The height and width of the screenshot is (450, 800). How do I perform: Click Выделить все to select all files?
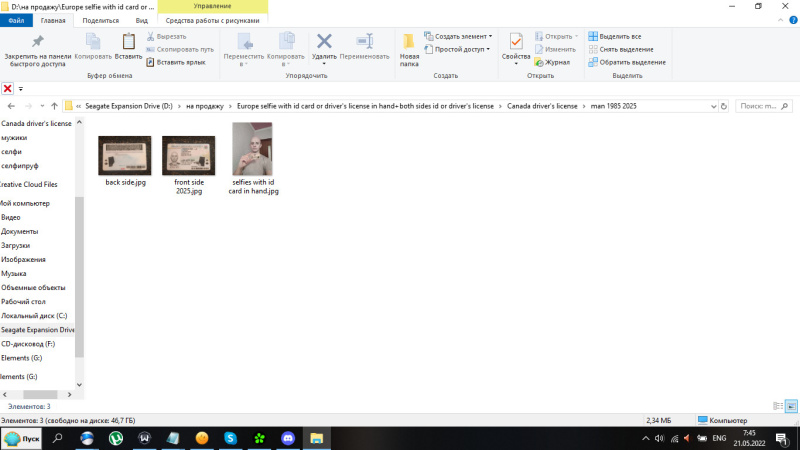[x=614, y=36]
